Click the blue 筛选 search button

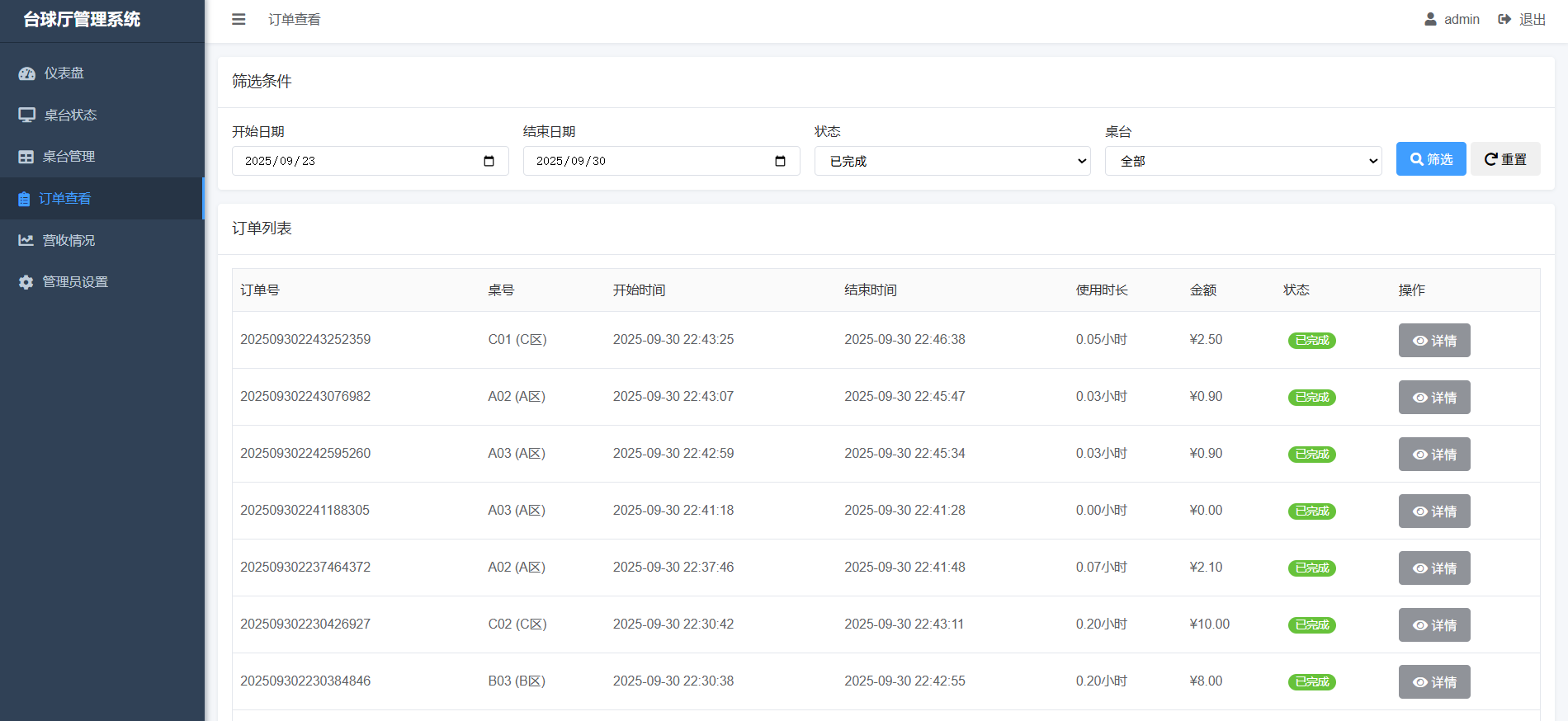click(1430, 159)
